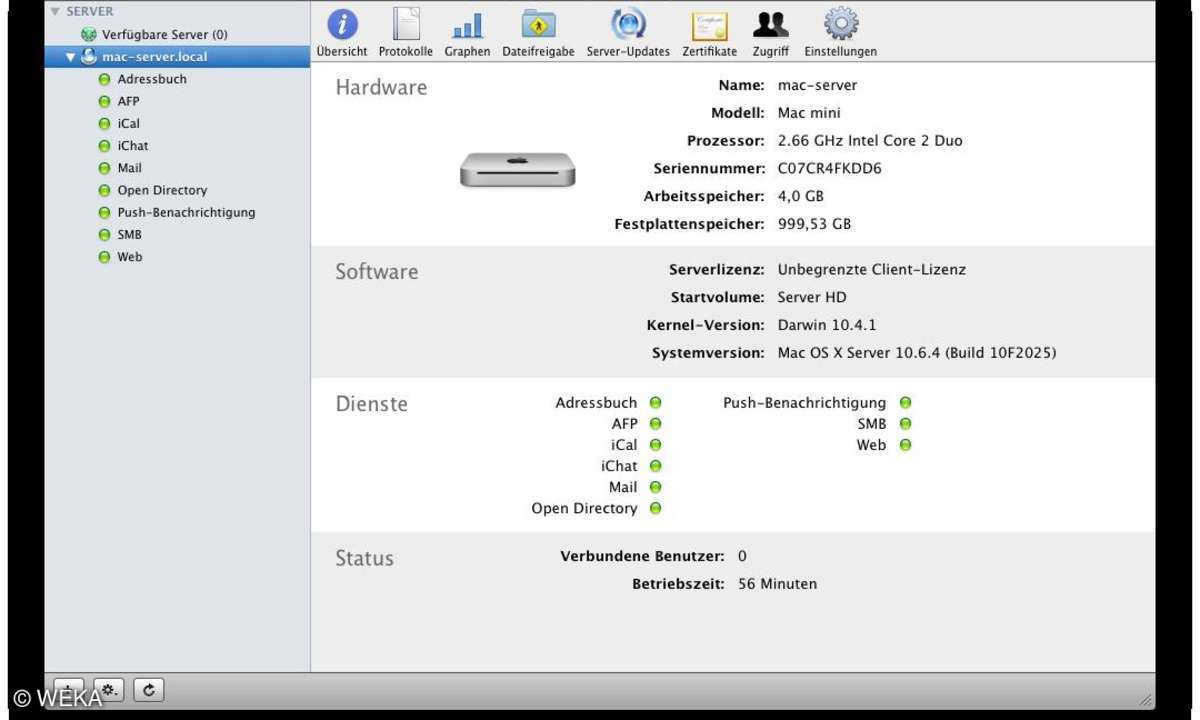Click the Software section heading
The height and width of the screenshot is (720, 1200).
[x=377, y=271]
